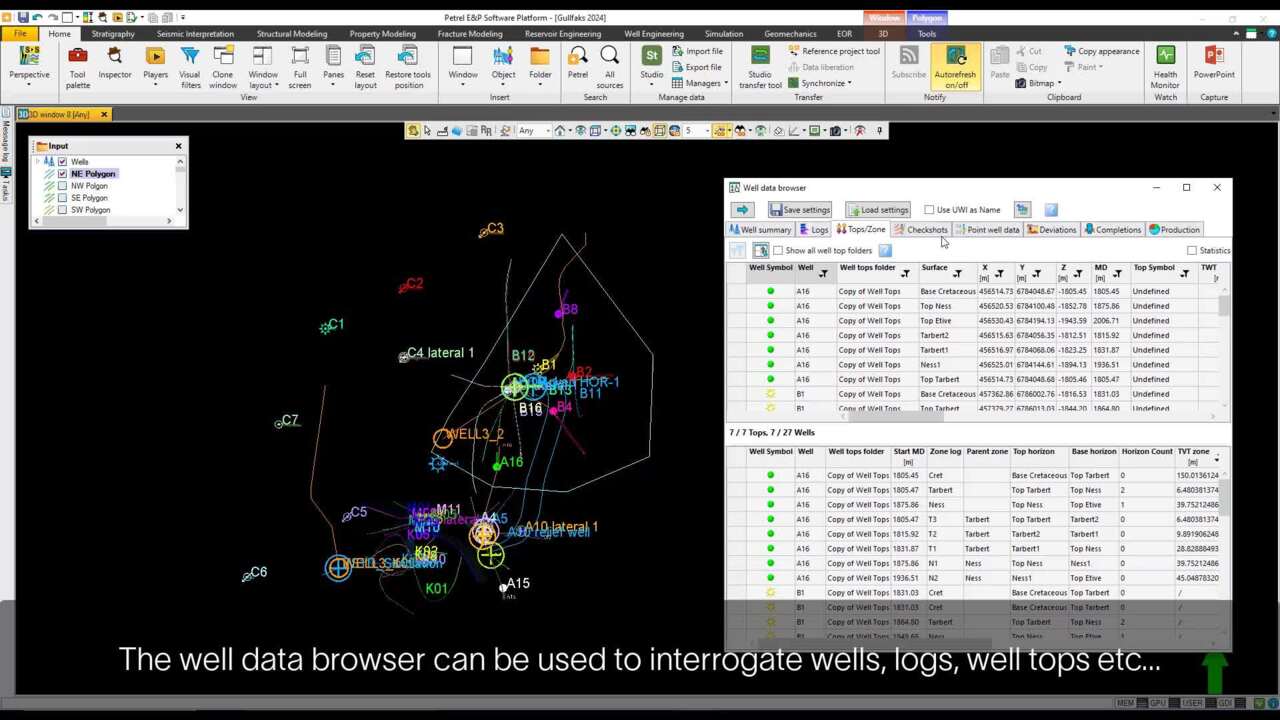Click the well tops table vertical scrollbar
Image resolution: width=1280 pixels, height=720 pixels.
(x=1226, y=346)
